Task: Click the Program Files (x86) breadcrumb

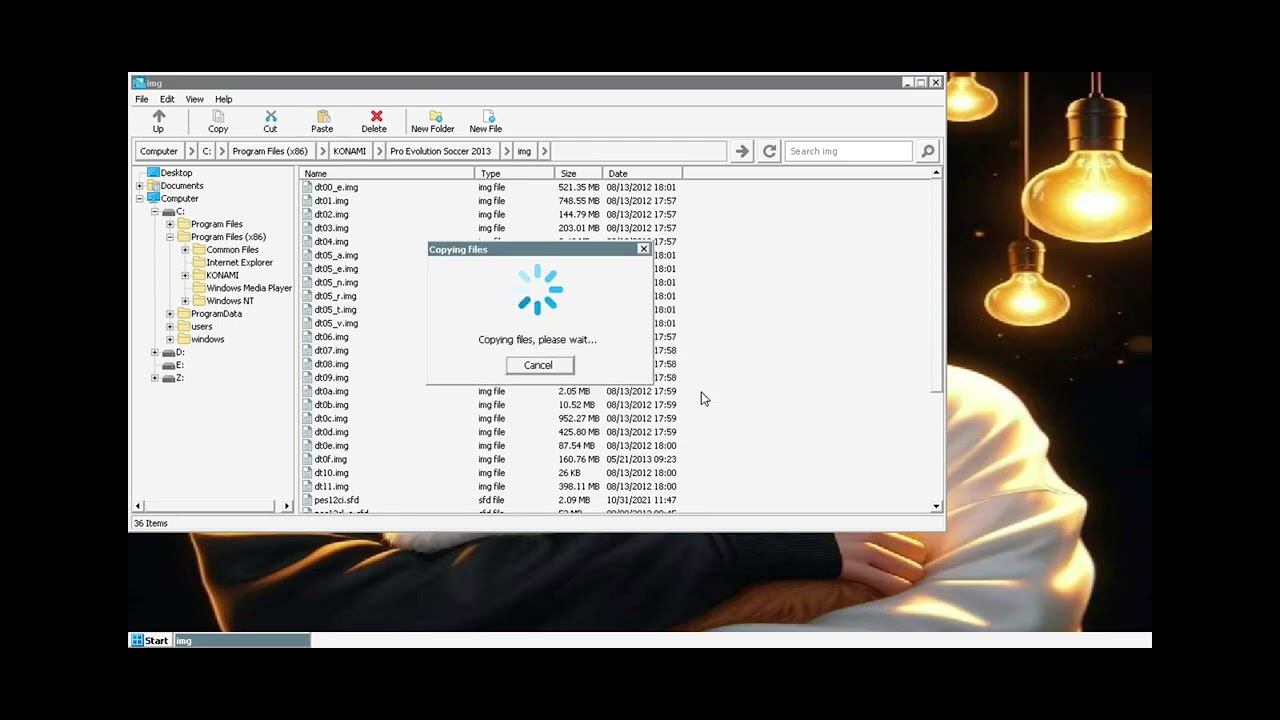Action: (270, 151)
